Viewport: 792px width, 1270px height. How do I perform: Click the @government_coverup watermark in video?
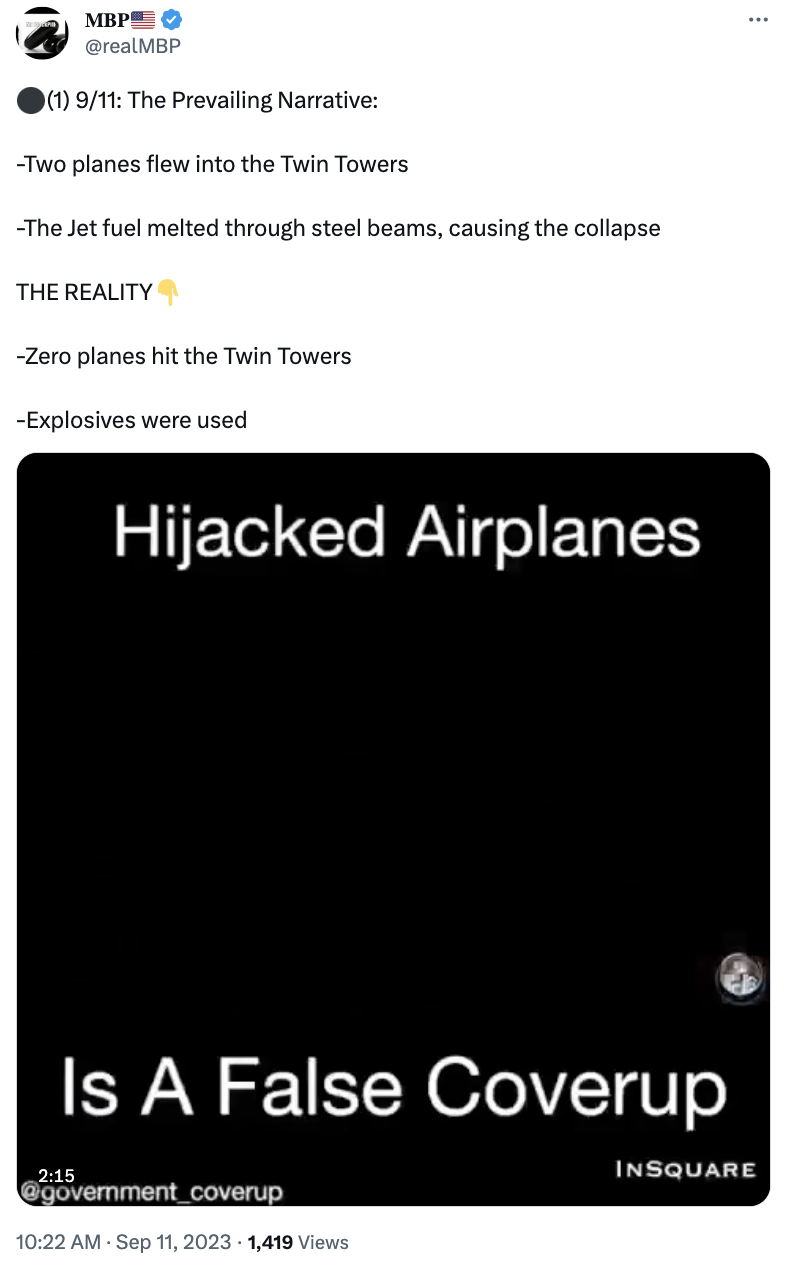151,1192
